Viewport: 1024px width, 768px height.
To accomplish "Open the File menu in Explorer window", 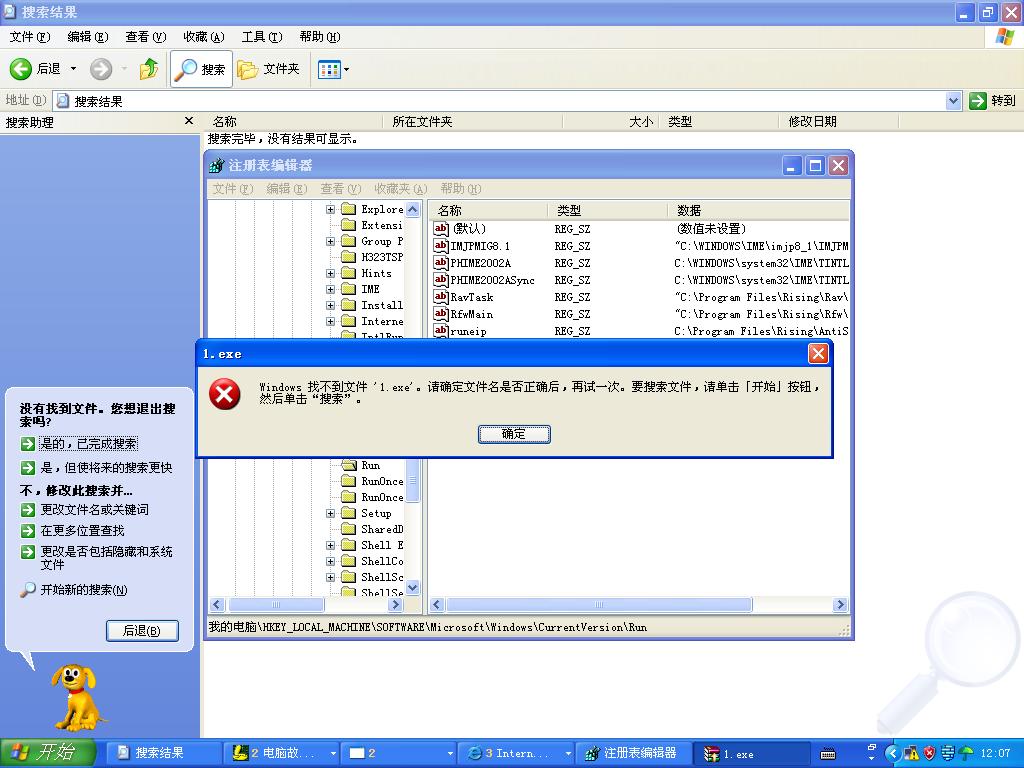I will [x=29, y=37].
